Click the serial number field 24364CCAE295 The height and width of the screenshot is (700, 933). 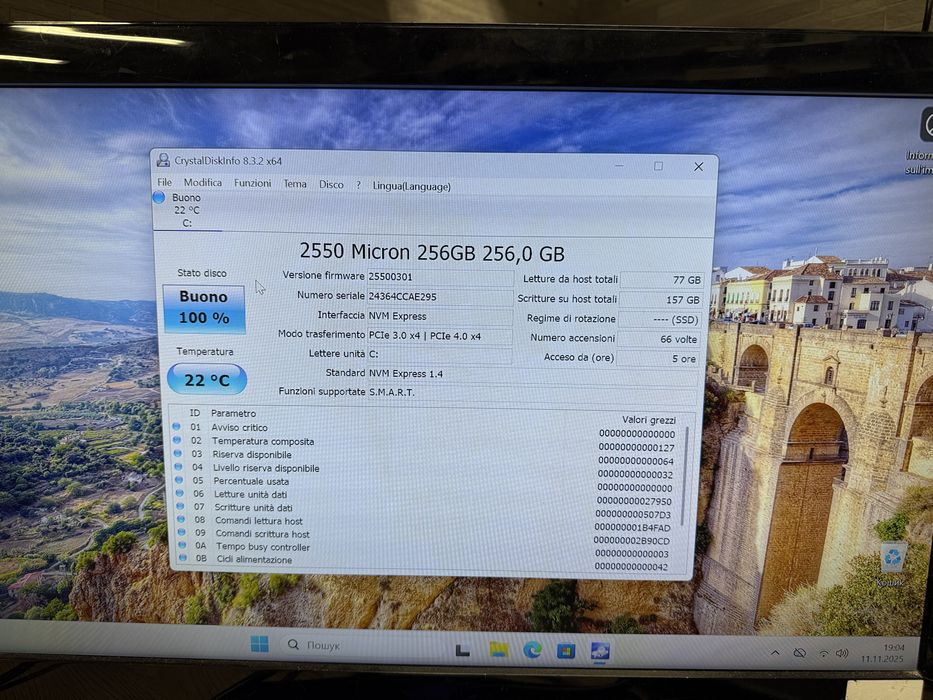[x=440, y=296]
